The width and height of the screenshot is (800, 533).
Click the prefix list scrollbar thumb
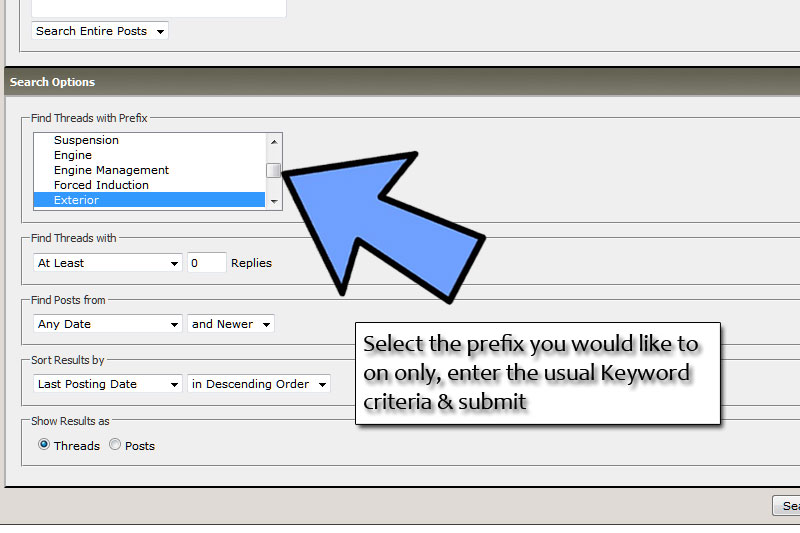click(x=273, y=170)
